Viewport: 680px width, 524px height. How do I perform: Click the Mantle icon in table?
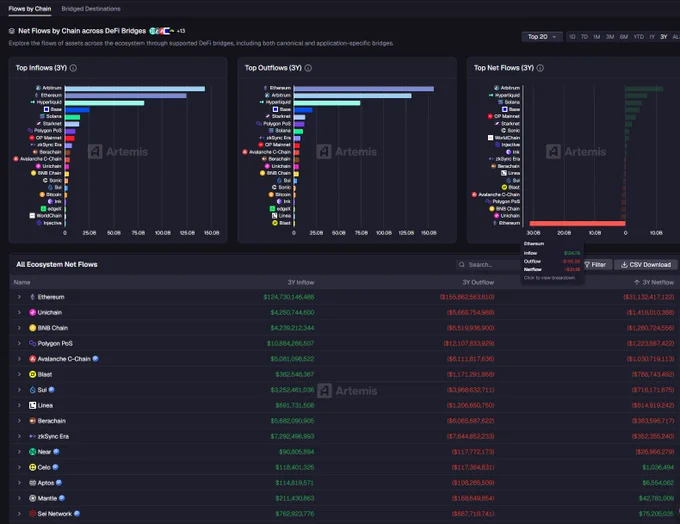click(x=33, y=498)
